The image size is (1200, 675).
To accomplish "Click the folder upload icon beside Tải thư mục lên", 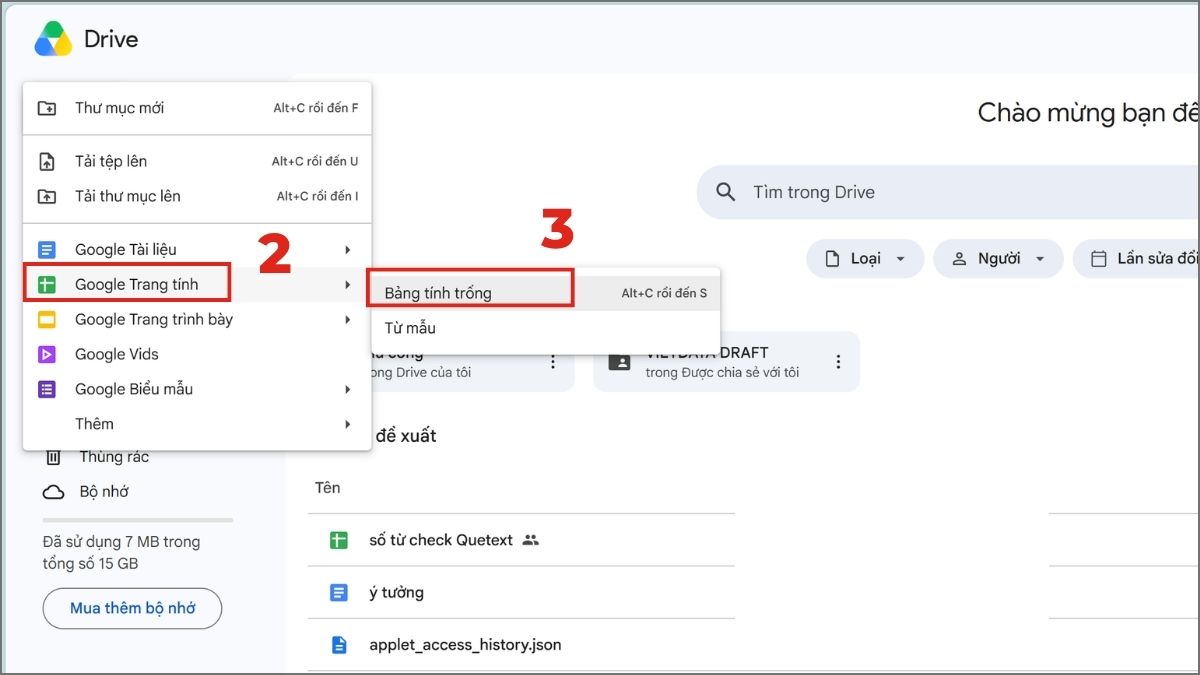I will click(46, 196).
